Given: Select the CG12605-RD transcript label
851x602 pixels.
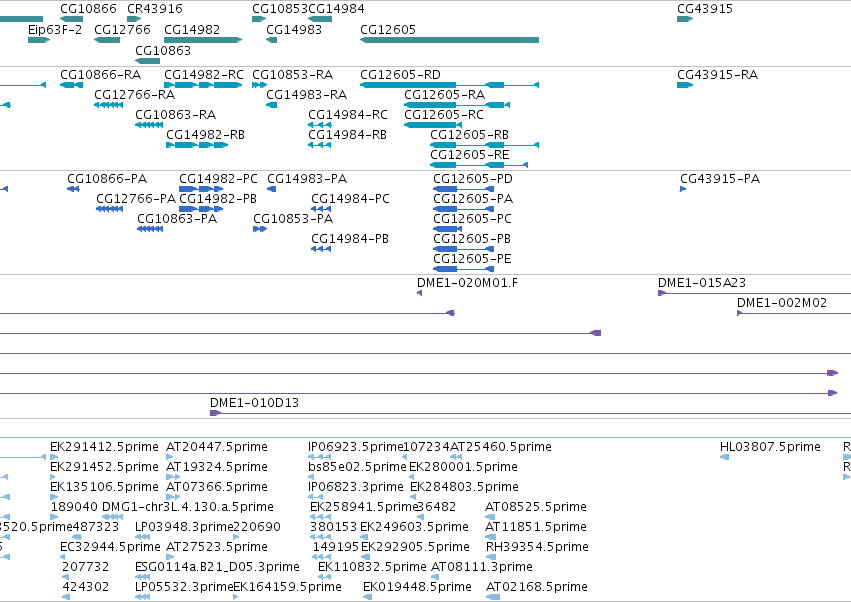Looking at the screenshot, I should tap(401, 74).
